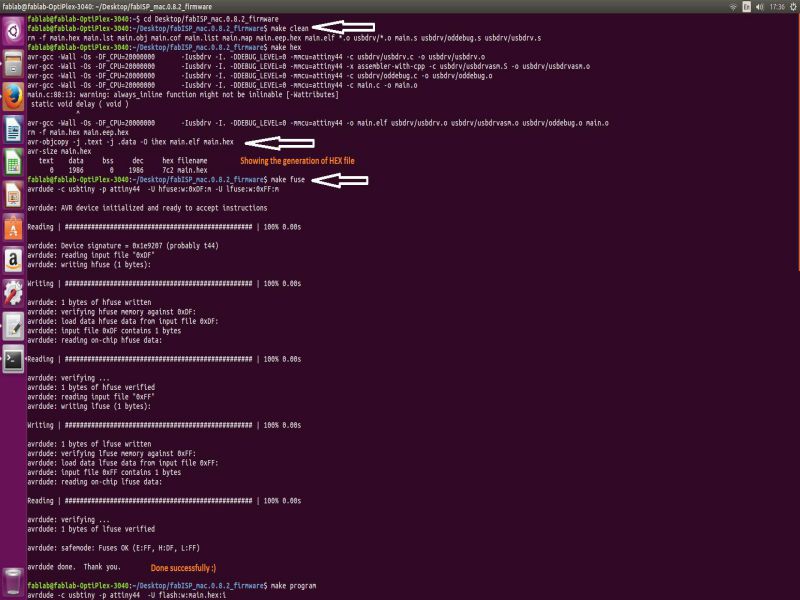Viewport: 800px width, 600px height.
Task: Click avrdude command with flash:w:main.hex:i
Action: pyautogui.click(x=127, y=595)
